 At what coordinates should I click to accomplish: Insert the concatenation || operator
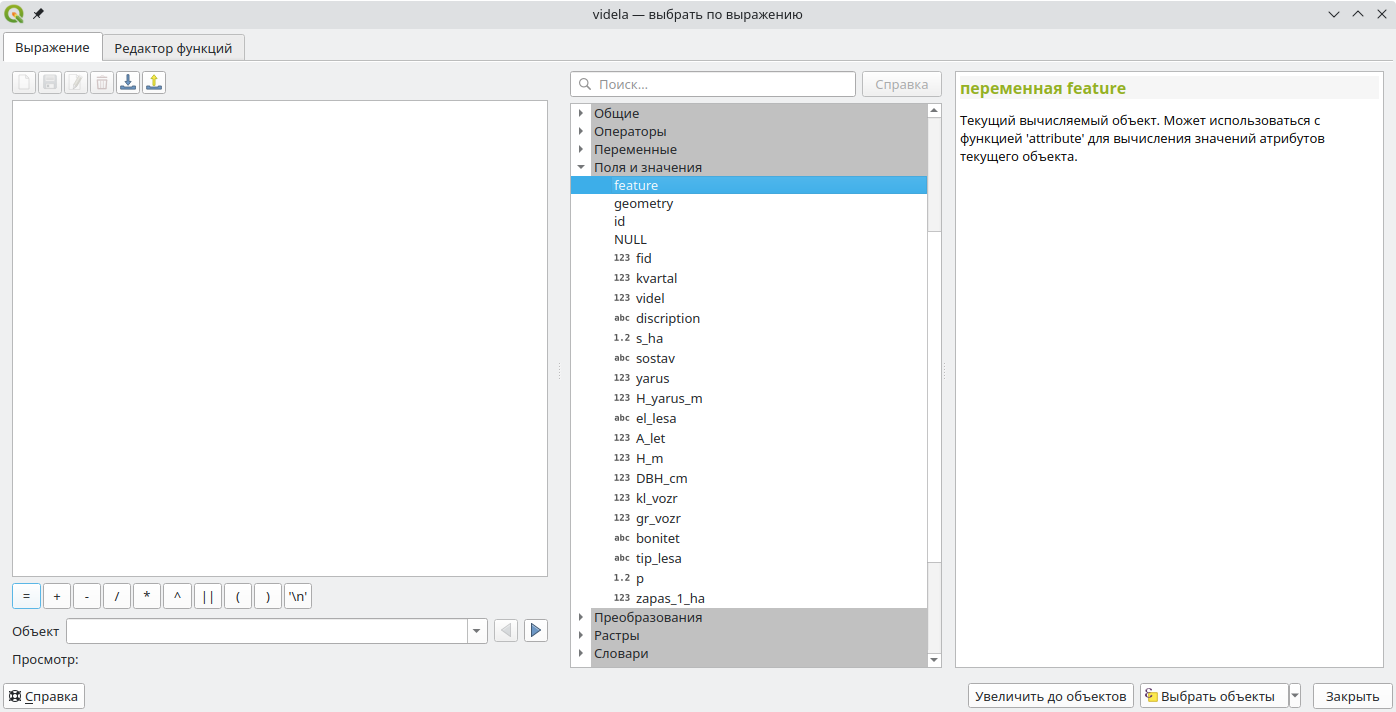tap(207, 596)
